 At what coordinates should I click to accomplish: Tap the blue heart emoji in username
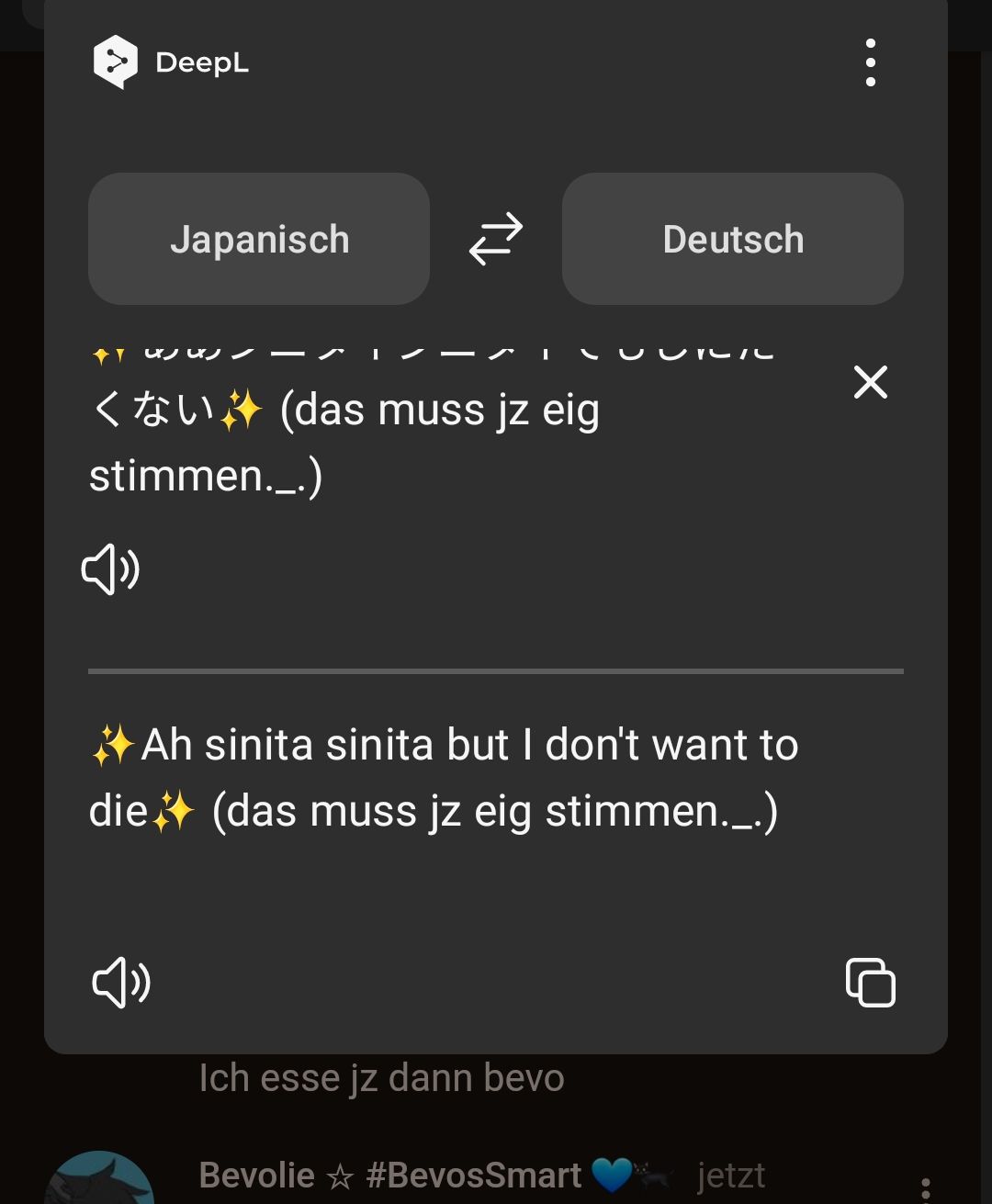pos(611,1176)
